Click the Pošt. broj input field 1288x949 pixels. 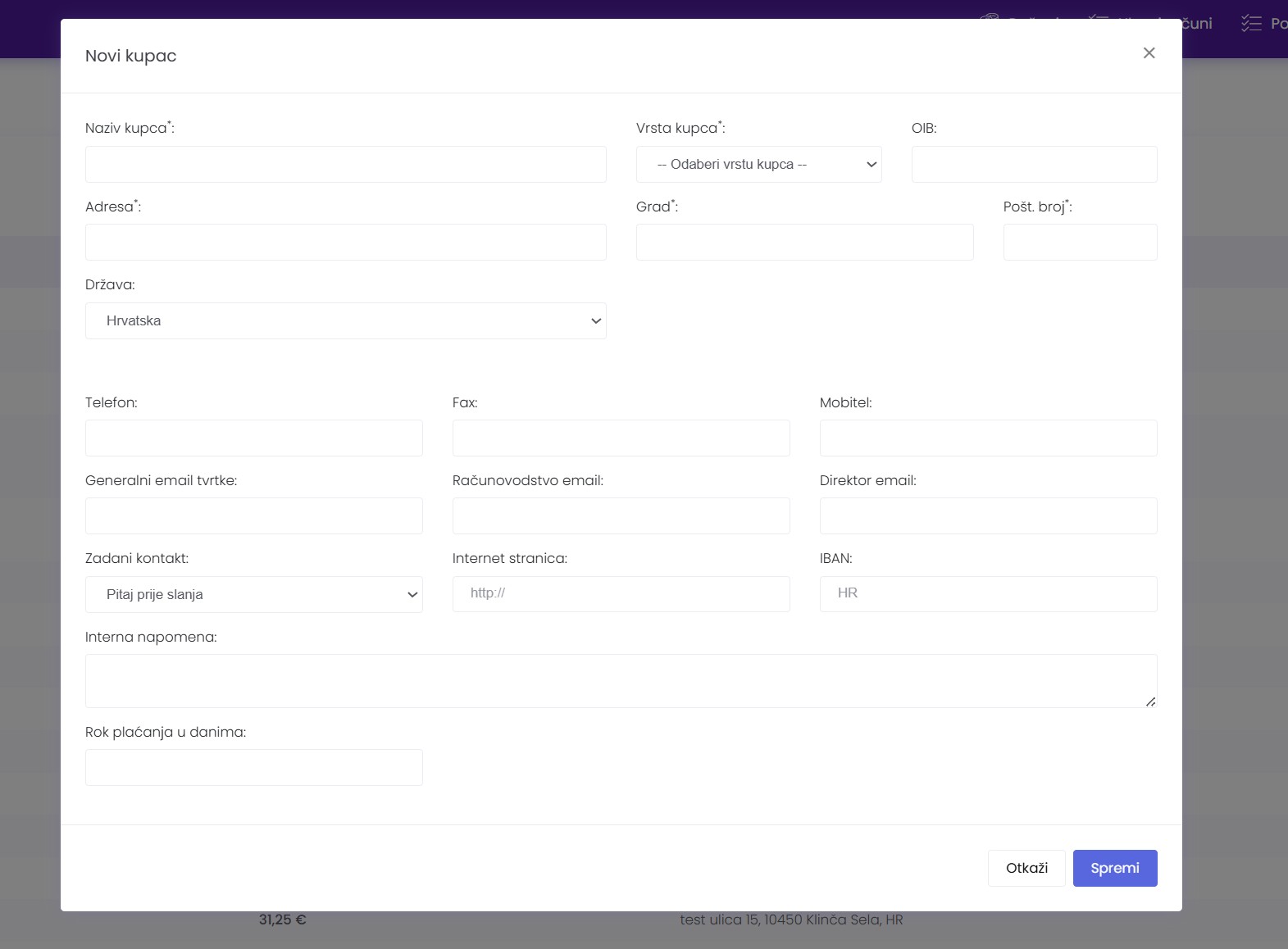click(x=1081, y=243)
